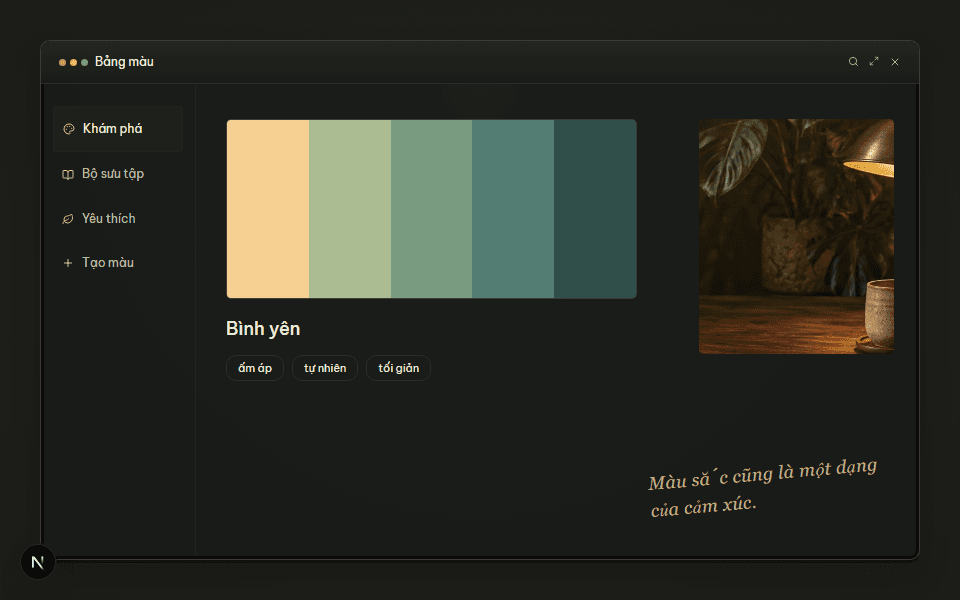Screen dimensions: 960x600
Task: Click the open book icon beside Bộ sưu tập
Action: 68,174
